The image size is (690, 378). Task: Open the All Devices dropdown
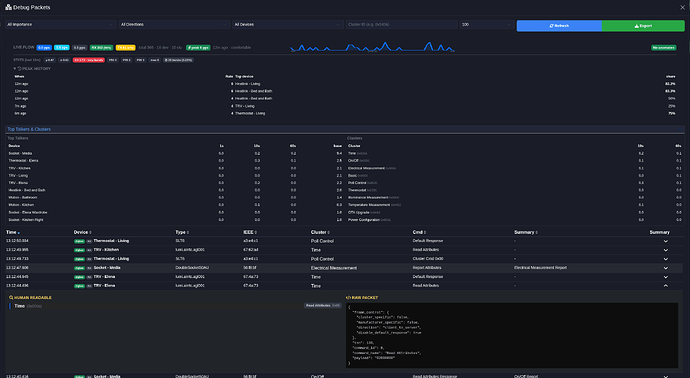point(287,25)
